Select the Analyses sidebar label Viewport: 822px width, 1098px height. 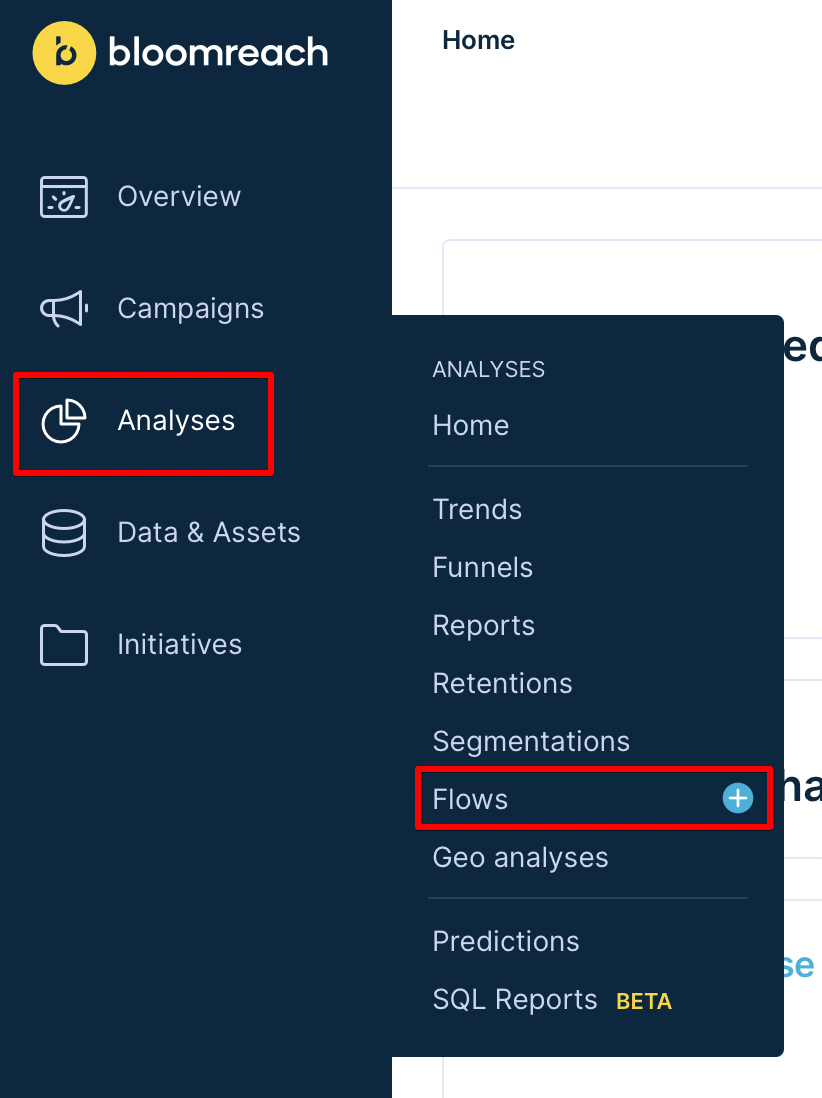tap(176, 421)
